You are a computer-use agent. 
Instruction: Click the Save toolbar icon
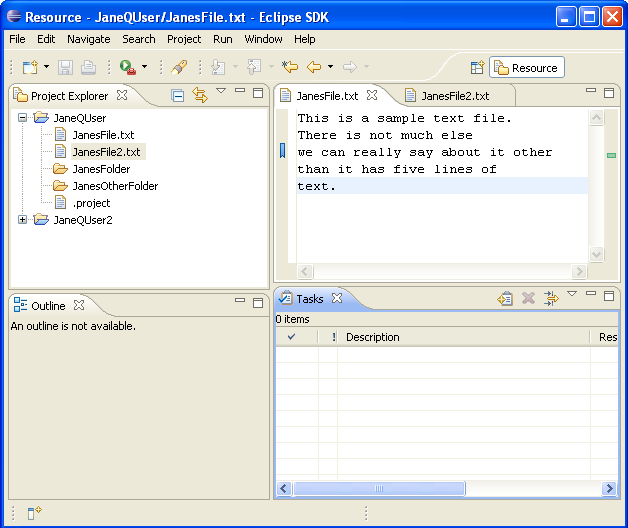click(65, 67)
